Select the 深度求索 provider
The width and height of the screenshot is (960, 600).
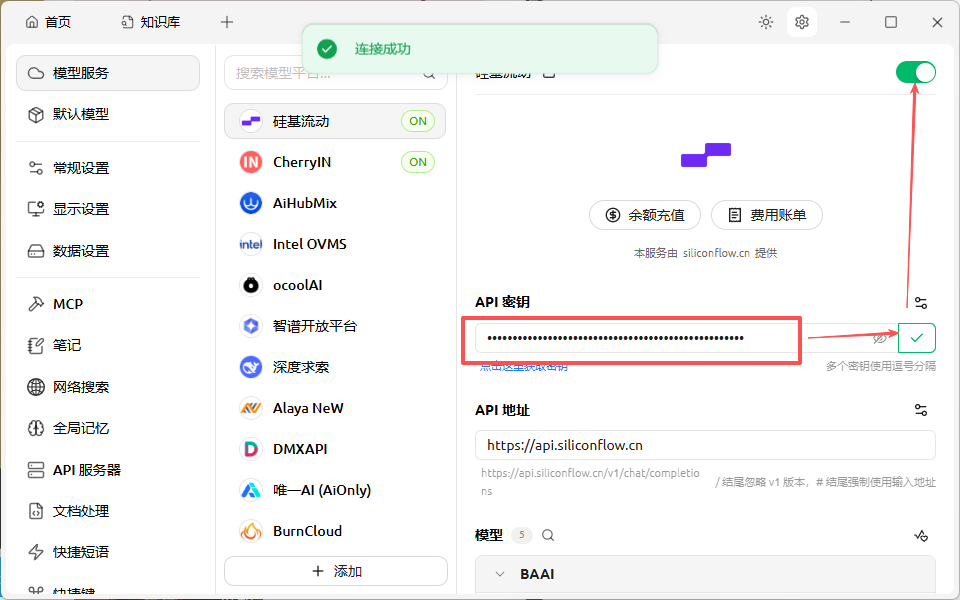pos(335,367)
